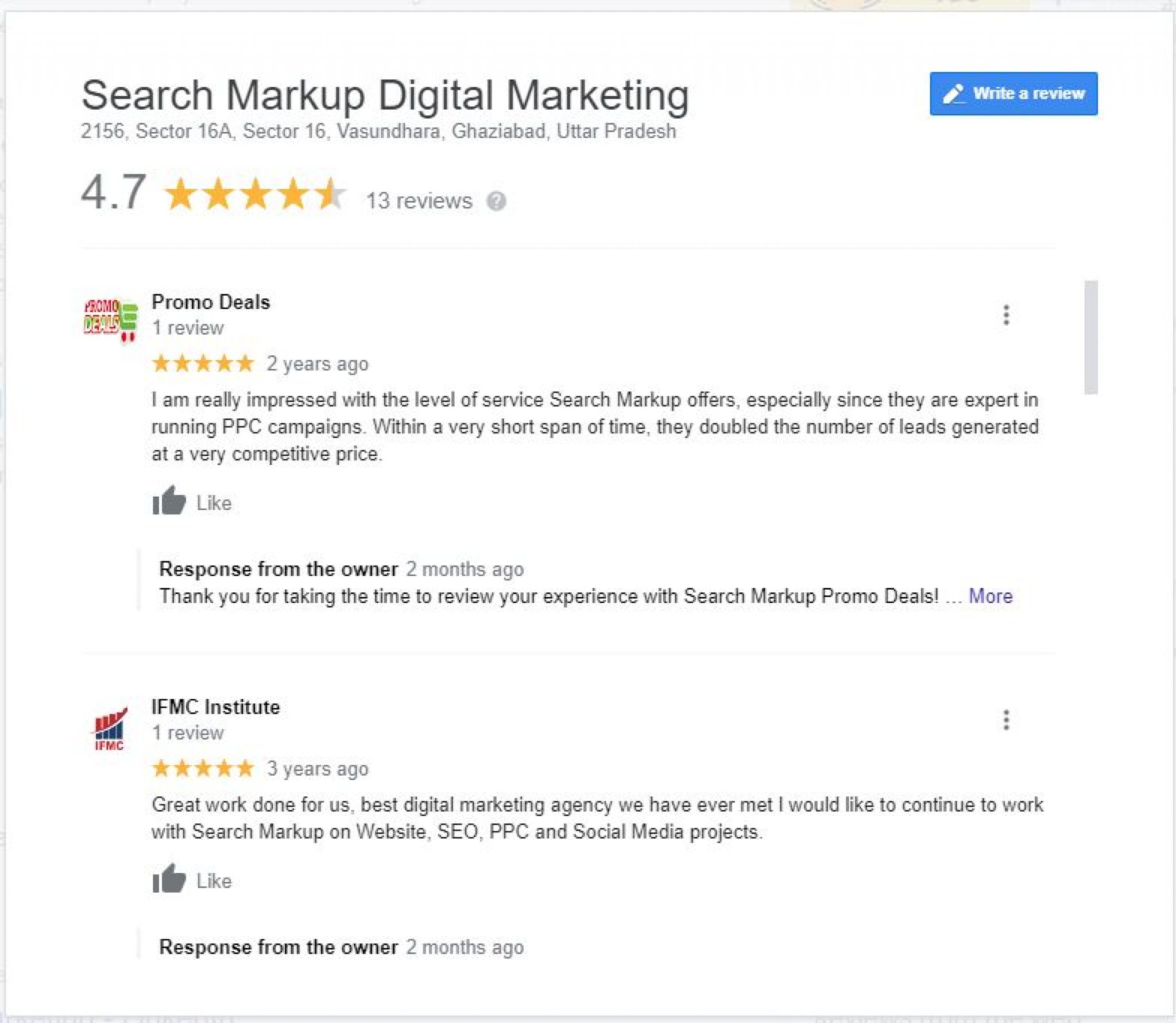Click the Like label under Promo Deals

[214, 503]
